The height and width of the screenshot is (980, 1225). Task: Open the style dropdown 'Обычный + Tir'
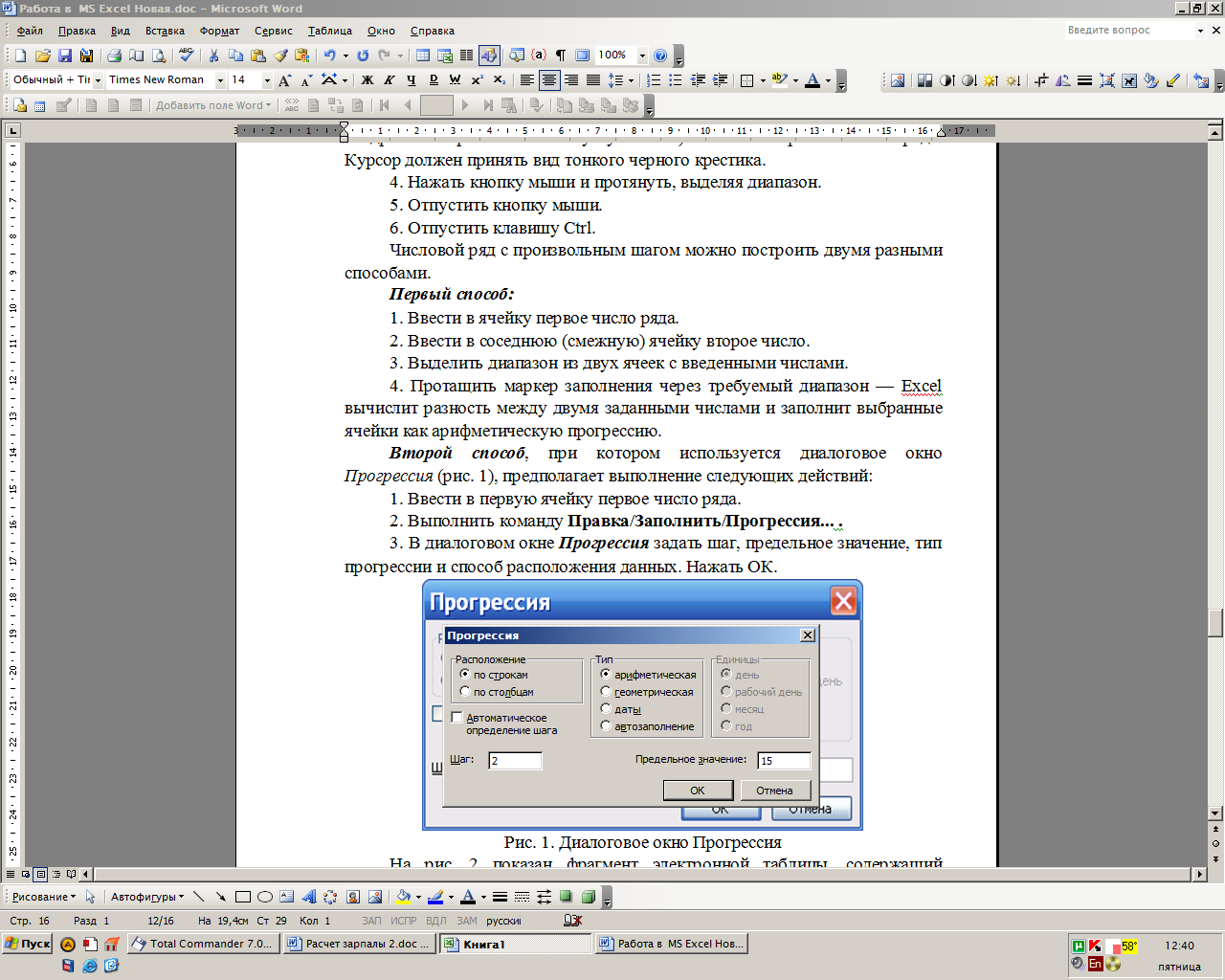point(98,80)
